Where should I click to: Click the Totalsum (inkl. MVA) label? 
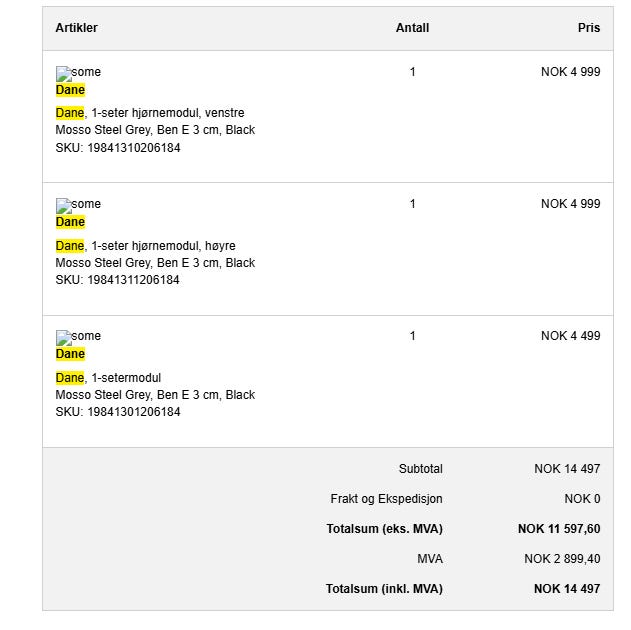[384, 589]
